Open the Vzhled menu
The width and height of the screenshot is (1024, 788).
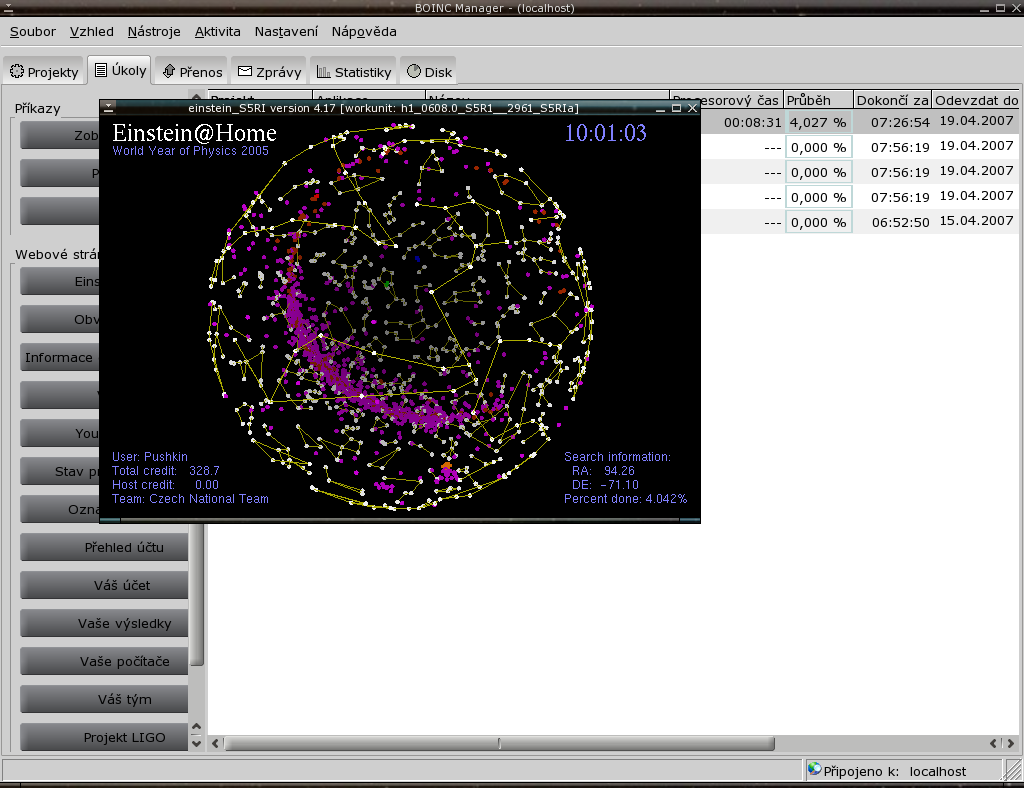coord(91,31)
